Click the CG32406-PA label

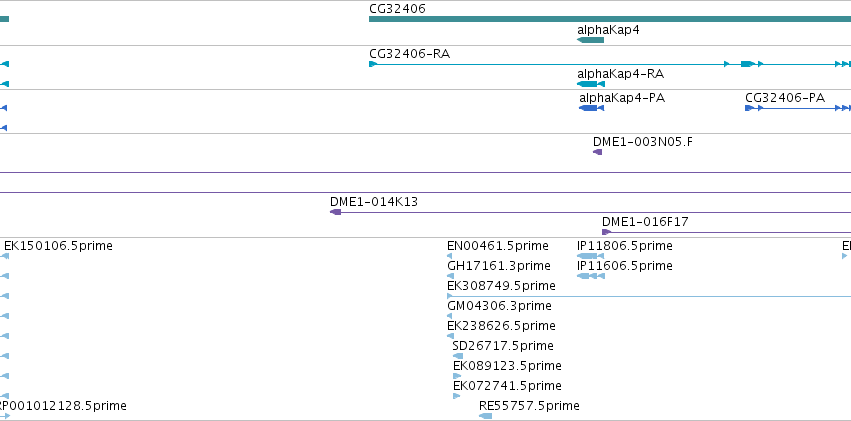[785, 98]
